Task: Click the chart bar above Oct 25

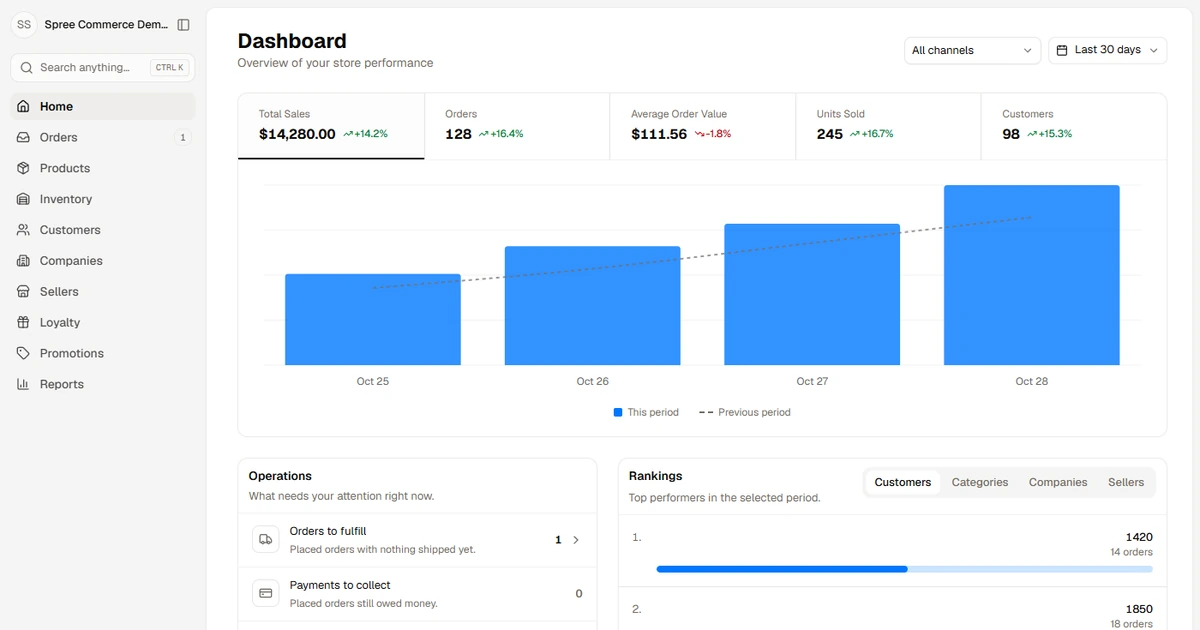Action: pos(373,320)
